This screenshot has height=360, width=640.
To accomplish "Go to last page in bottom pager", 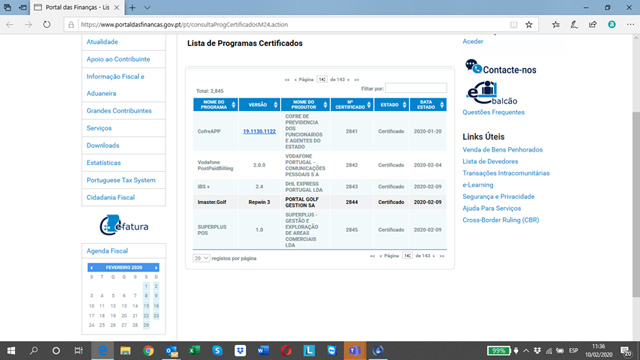I will (x=442, y=256).
